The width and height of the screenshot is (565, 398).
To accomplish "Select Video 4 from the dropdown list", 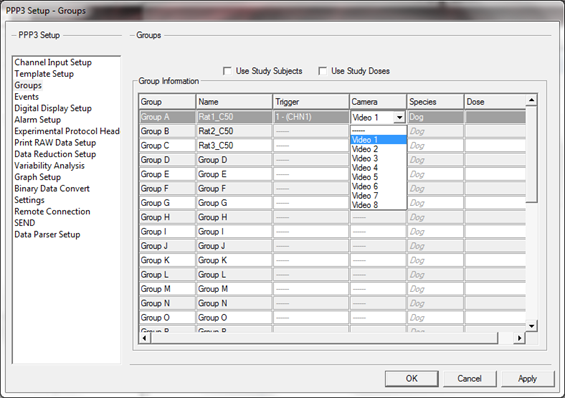I will click(x=378, y=168).
